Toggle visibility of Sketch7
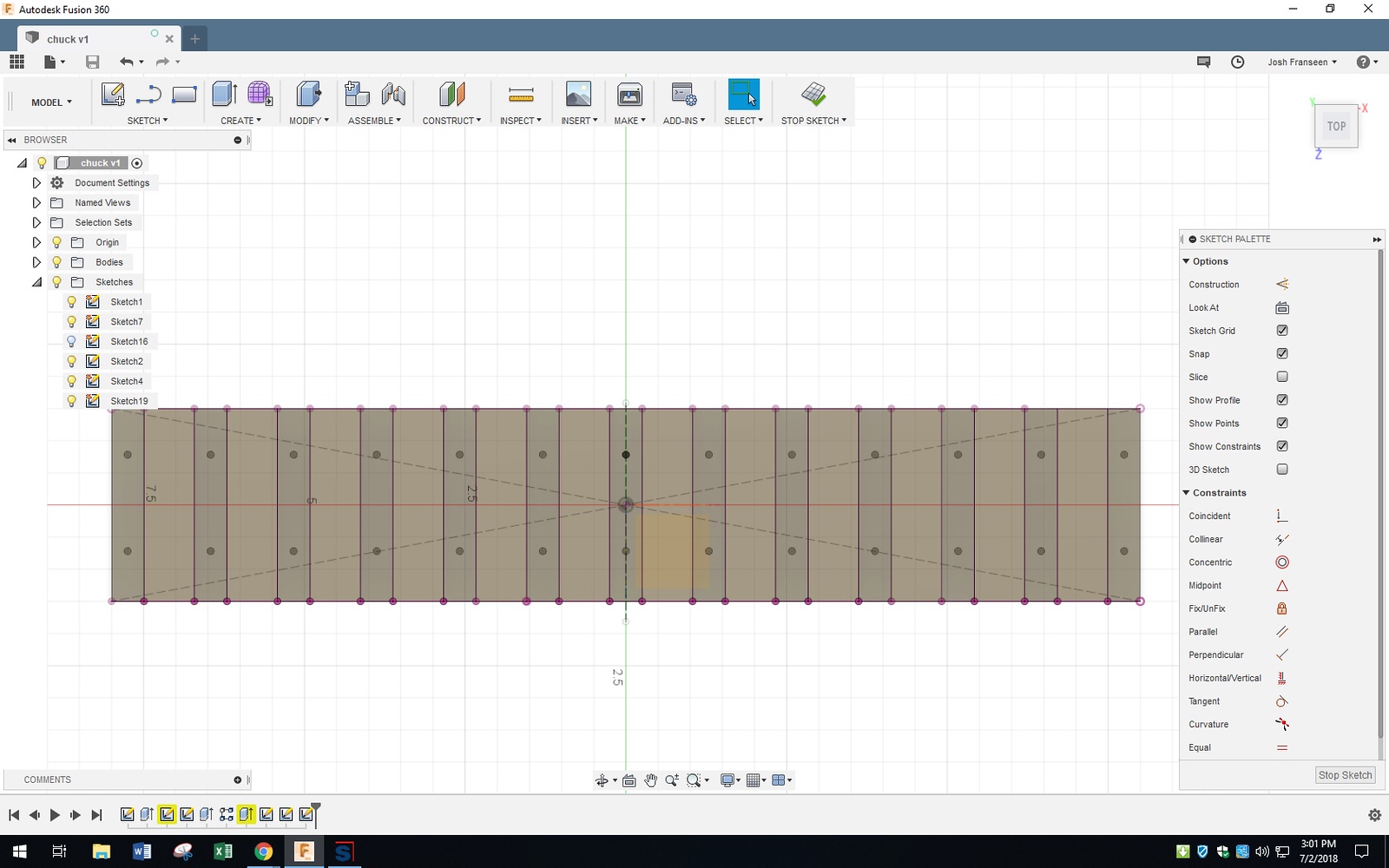Viewport: 1389px width, 868px height. click(x=71, y=321)
